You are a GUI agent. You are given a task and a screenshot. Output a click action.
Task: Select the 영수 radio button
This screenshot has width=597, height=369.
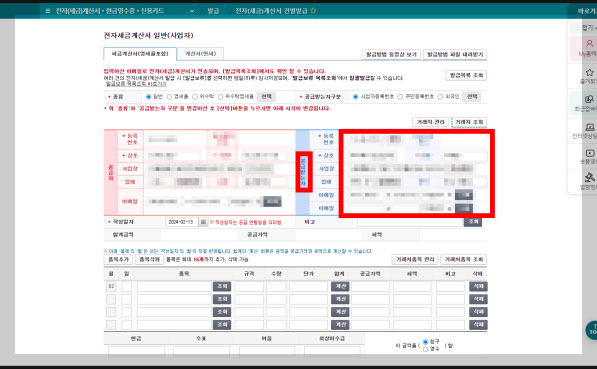[426, 349]
